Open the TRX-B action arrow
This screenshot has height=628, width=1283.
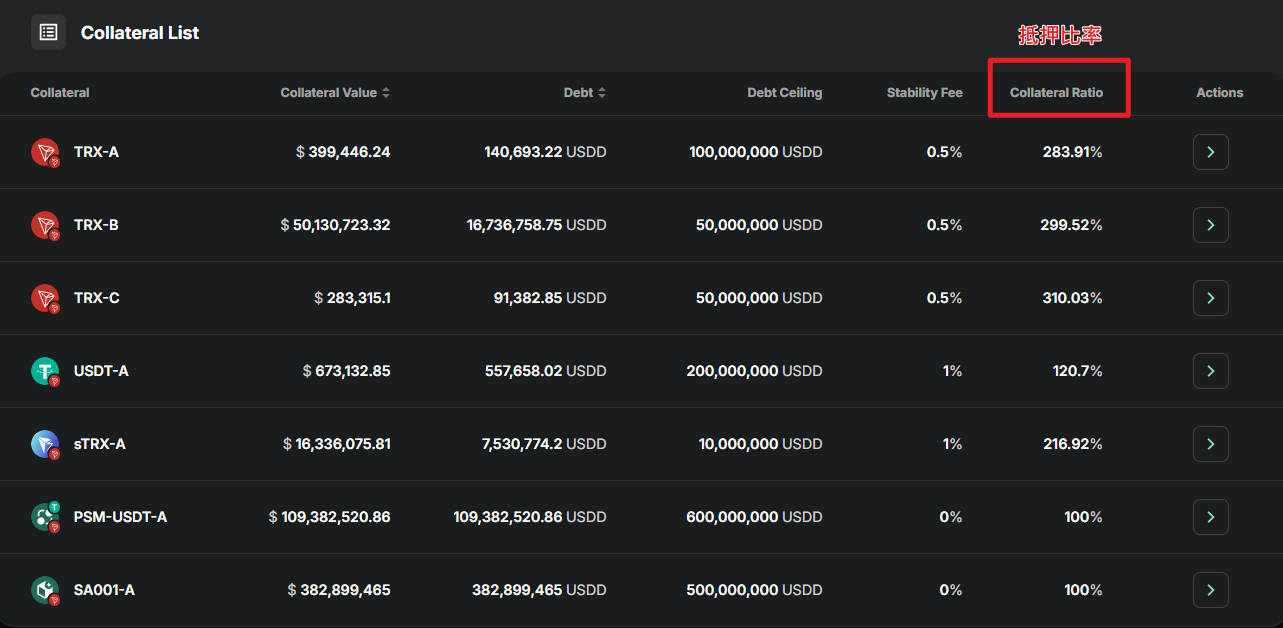pyautogui.click(x=1210, y=225)
